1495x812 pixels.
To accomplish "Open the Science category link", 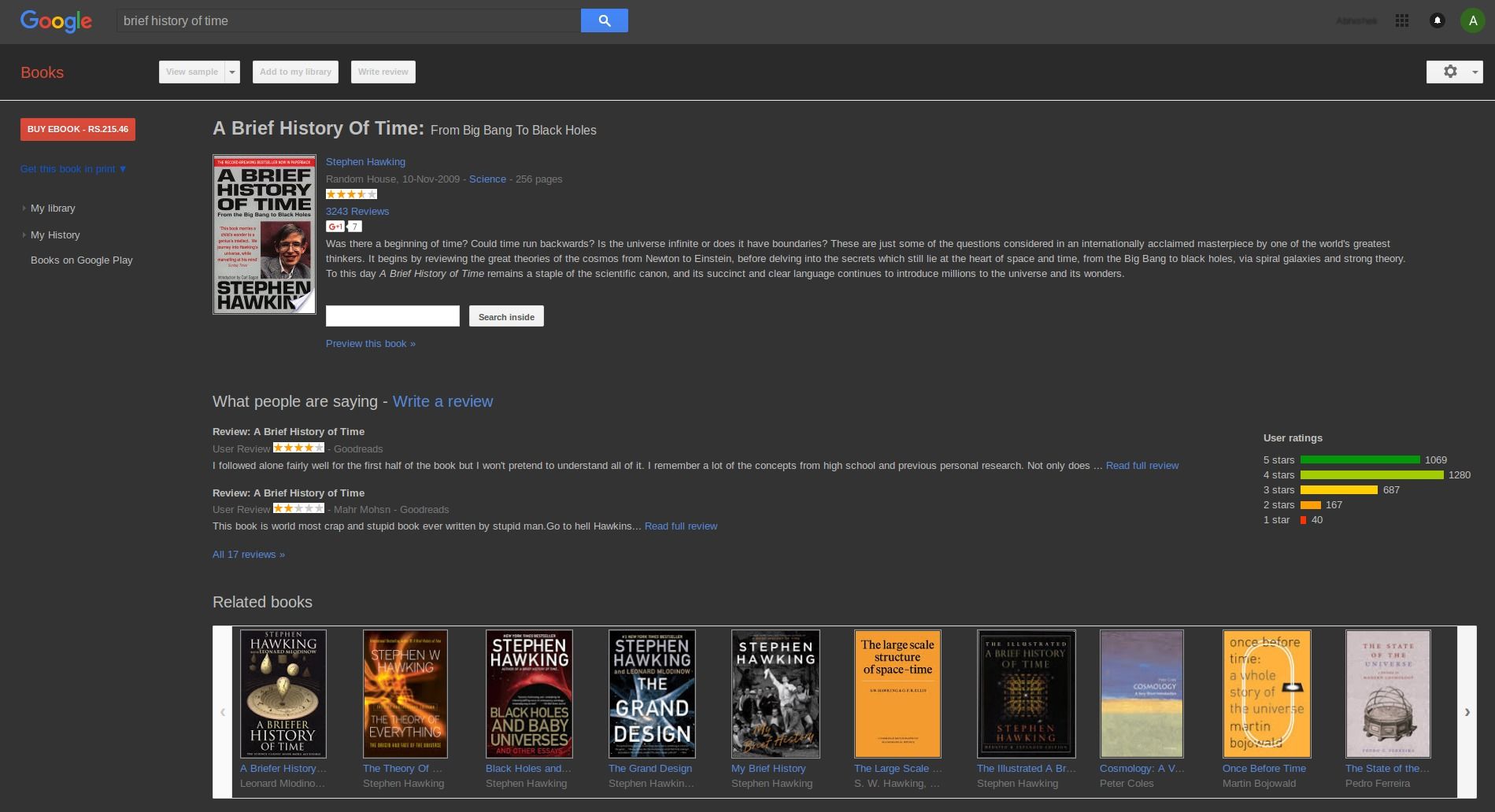I will tap(487, 179).
